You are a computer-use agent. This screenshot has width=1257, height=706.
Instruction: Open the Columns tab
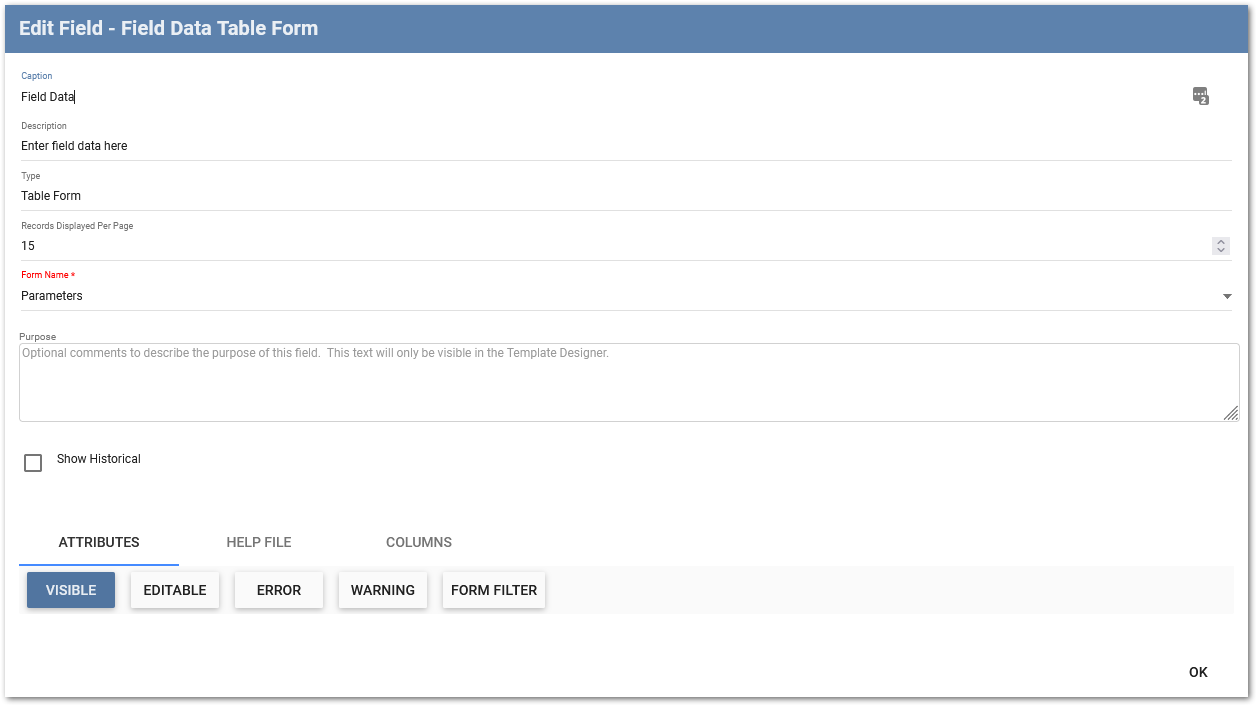tap(418, 542)
